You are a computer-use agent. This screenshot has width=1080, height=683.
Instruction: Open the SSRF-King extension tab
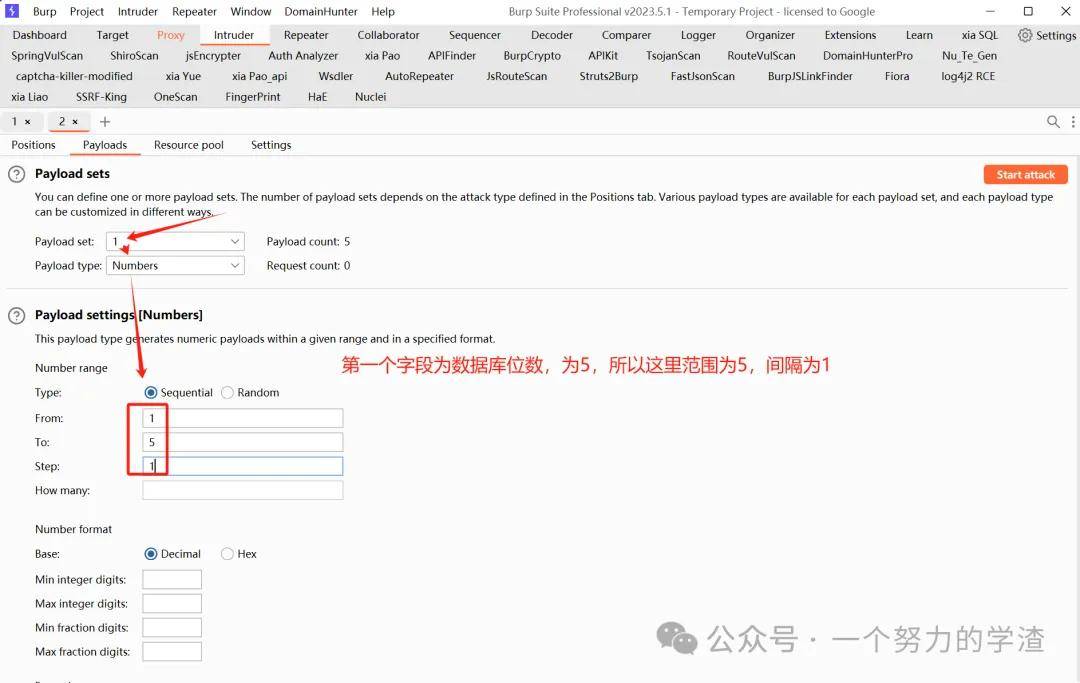tap(101, 97)
